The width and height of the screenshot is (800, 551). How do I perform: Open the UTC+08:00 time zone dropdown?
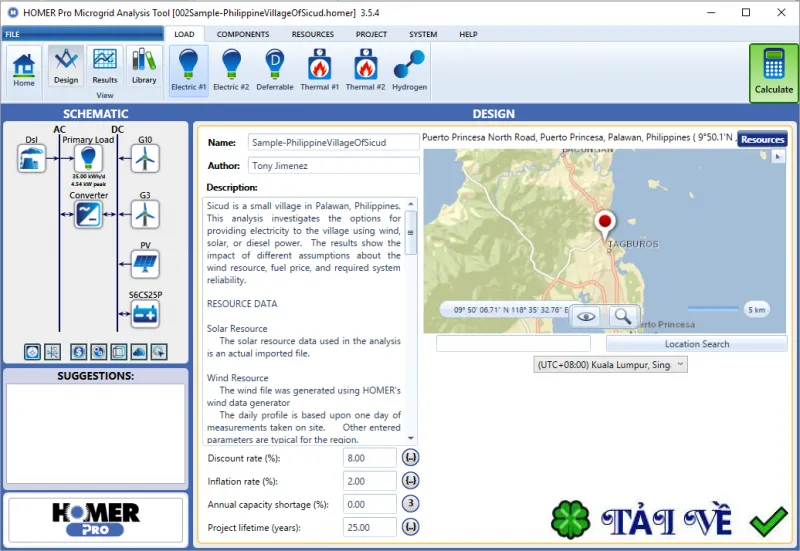610,364
